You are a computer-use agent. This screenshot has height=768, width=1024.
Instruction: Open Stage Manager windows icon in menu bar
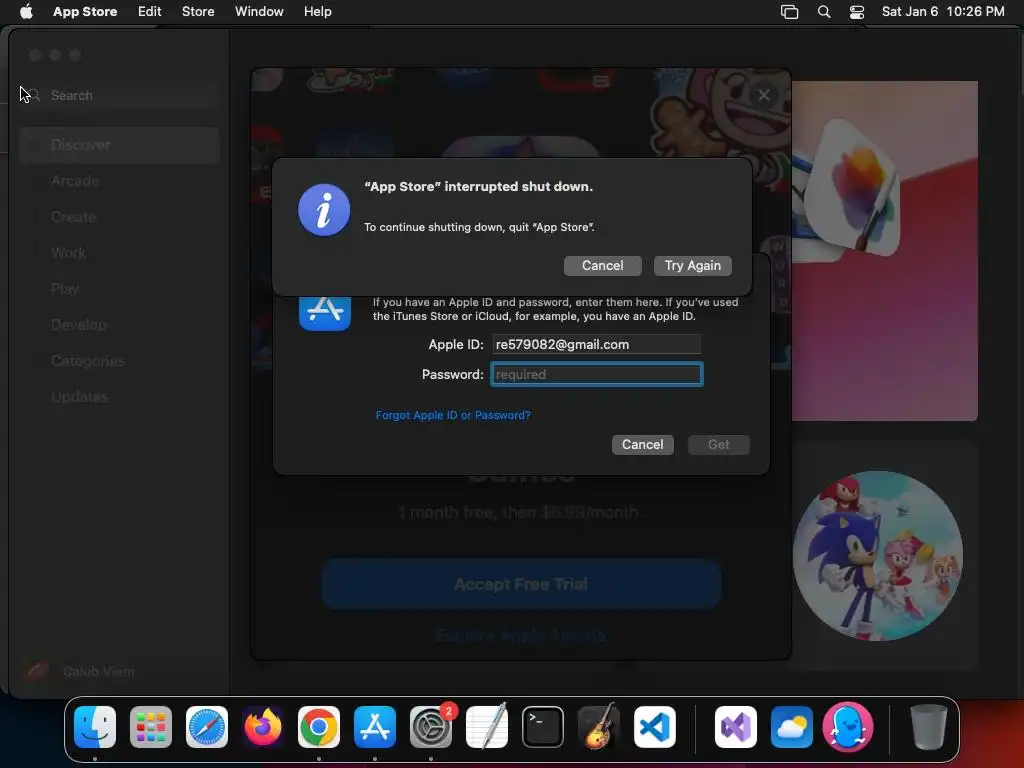(790, 11)
